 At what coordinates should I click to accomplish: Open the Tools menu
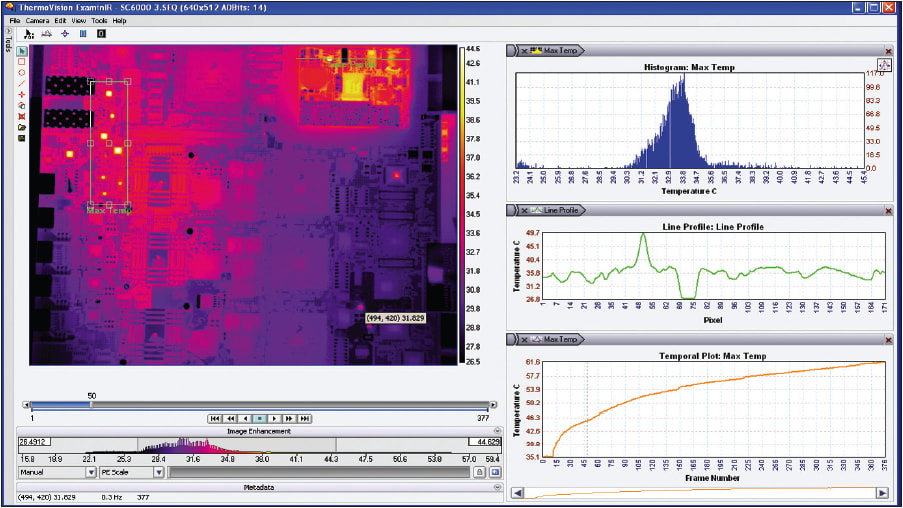[99, 20]
